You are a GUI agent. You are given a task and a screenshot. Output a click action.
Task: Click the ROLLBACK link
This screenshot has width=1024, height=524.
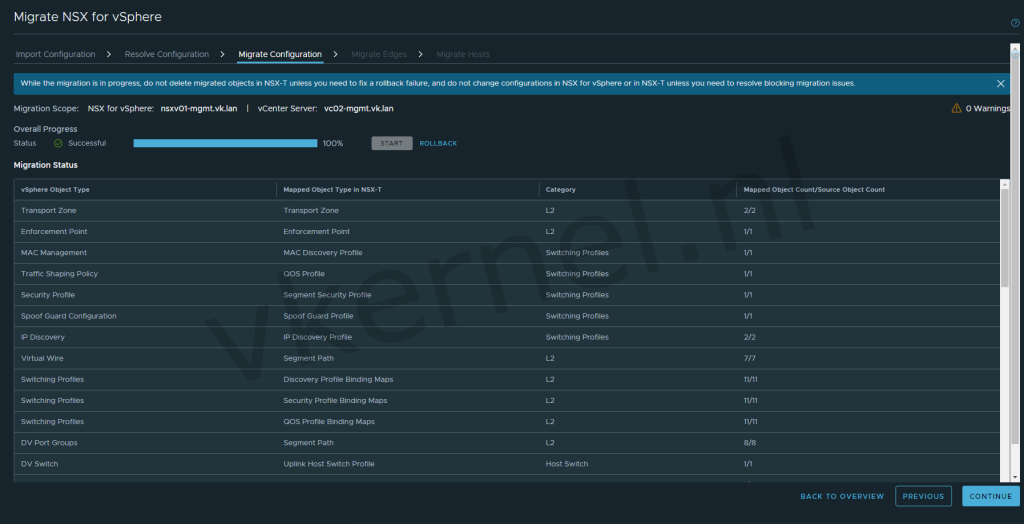click(438, 143)
